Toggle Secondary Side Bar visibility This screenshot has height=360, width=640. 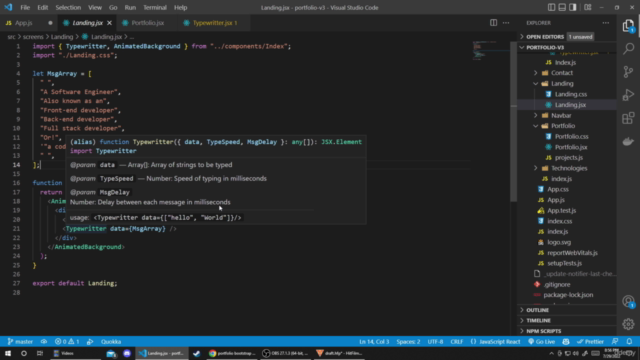tap(573, 7)
